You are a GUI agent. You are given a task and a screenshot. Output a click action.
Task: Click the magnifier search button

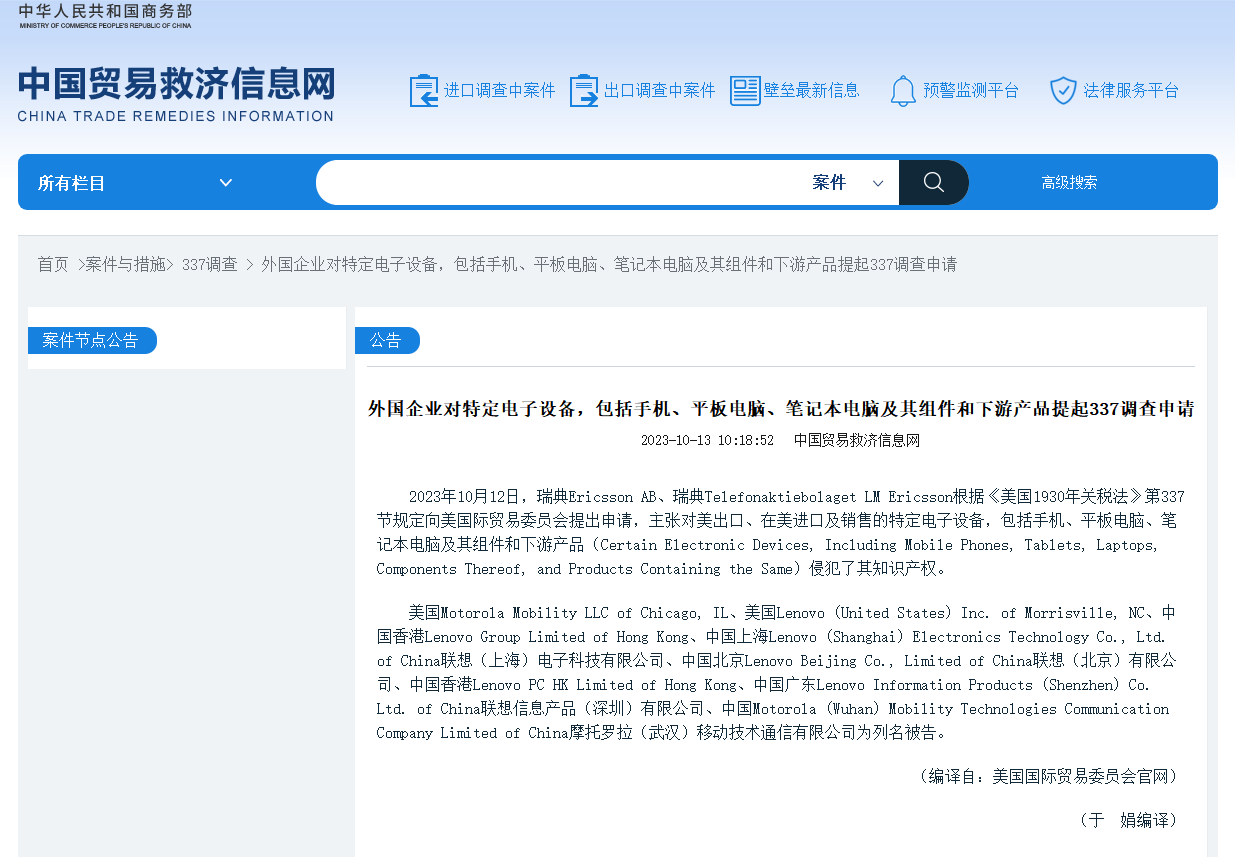tap(934, 182)
